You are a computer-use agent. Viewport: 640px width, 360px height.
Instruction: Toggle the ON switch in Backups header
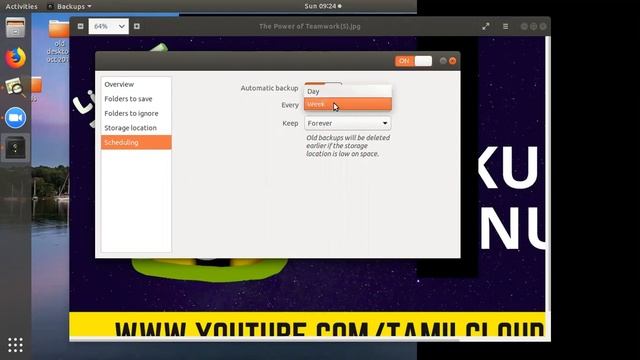click(413, 61)
